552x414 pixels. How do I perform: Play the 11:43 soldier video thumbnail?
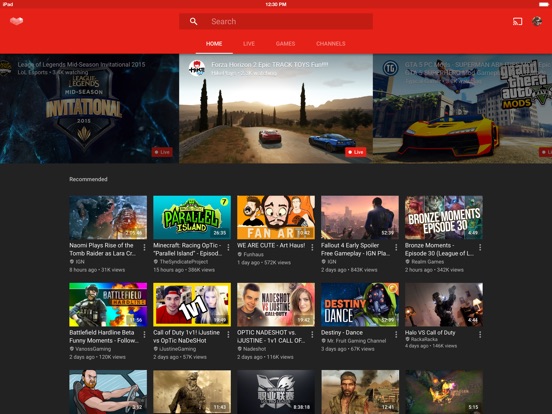point(192,392)
